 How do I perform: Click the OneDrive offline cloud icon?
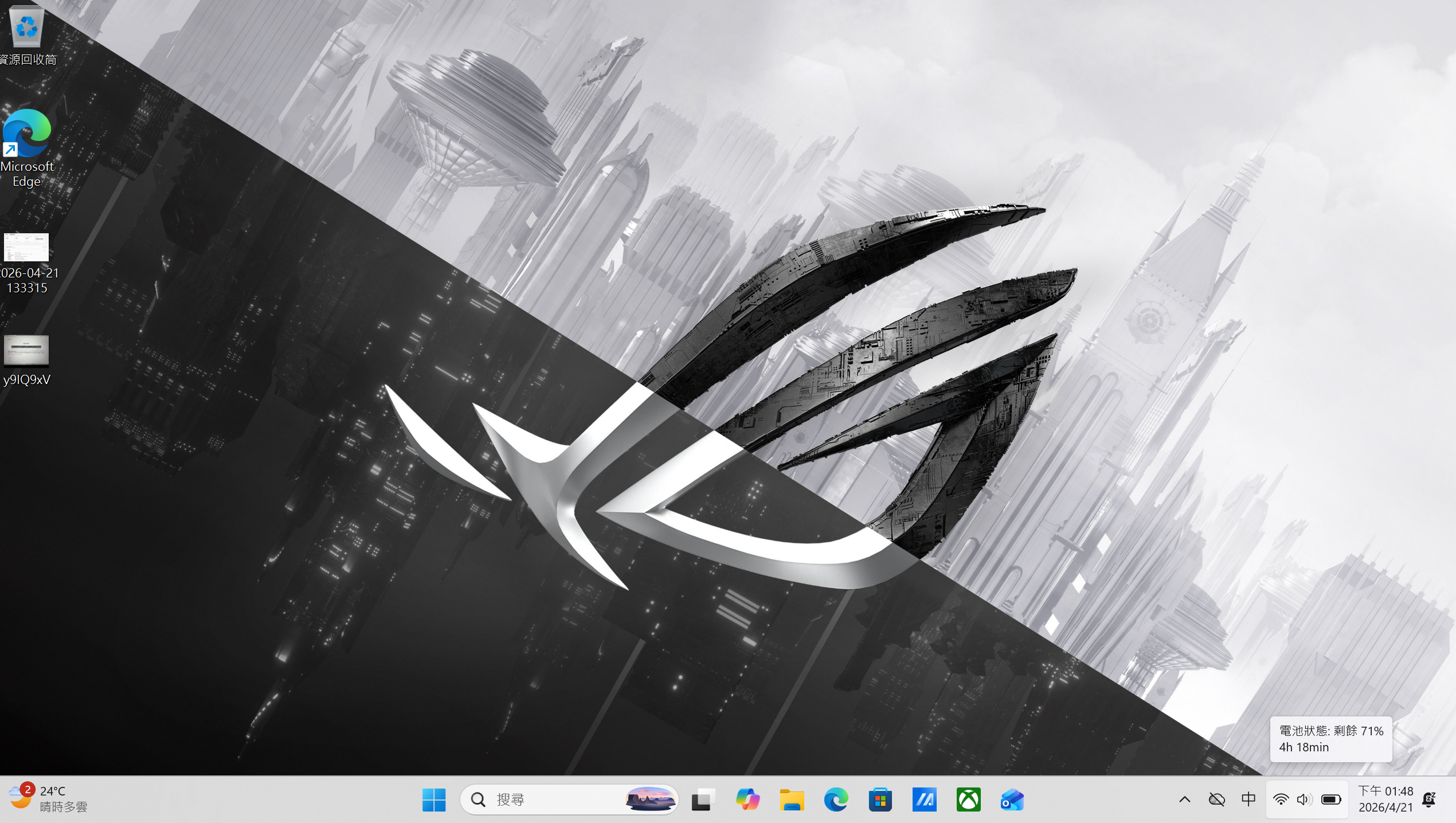(x=1216, y=800)
